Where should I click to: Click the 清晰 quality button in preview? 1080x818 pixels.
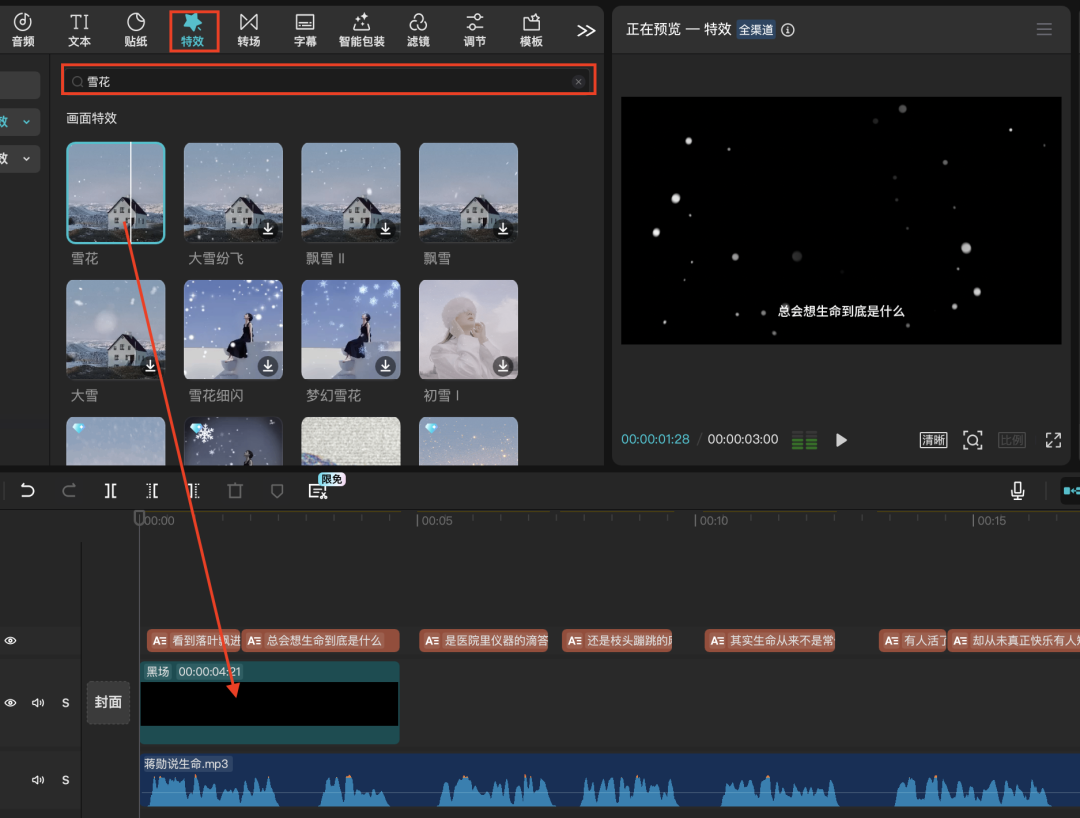[x=933, y=440]
